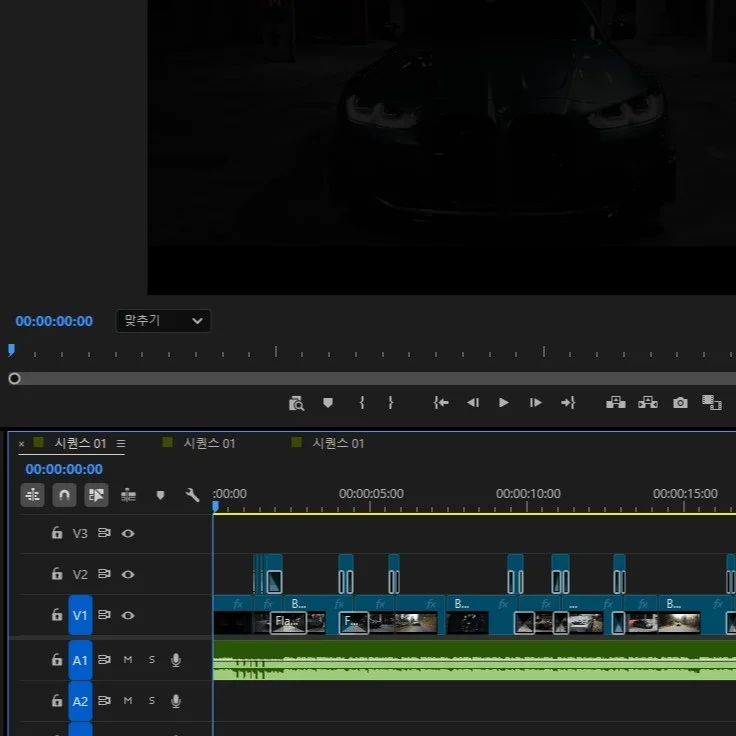The width and height of the screenshot is (736, 736).
Task: Toggle sync lock for A2
Action: (x=104, y=700)
